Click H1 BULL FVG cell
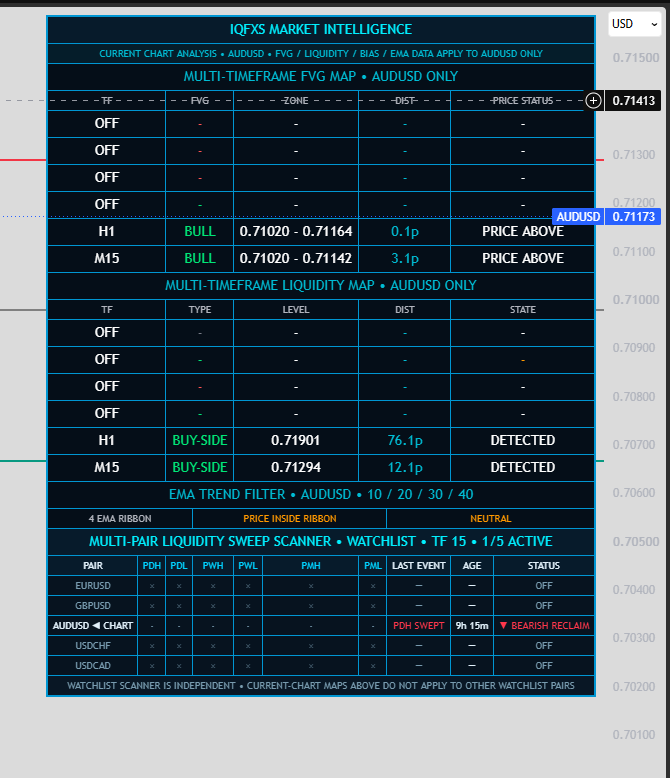Viewport: 670px width, 778px height. coord(200,231)
